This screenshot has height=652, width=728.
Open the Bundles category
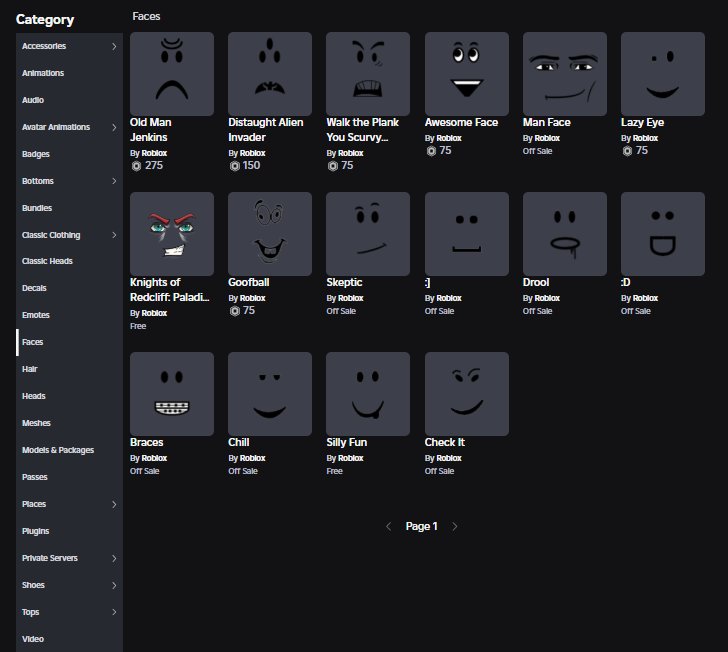[69, 208]
